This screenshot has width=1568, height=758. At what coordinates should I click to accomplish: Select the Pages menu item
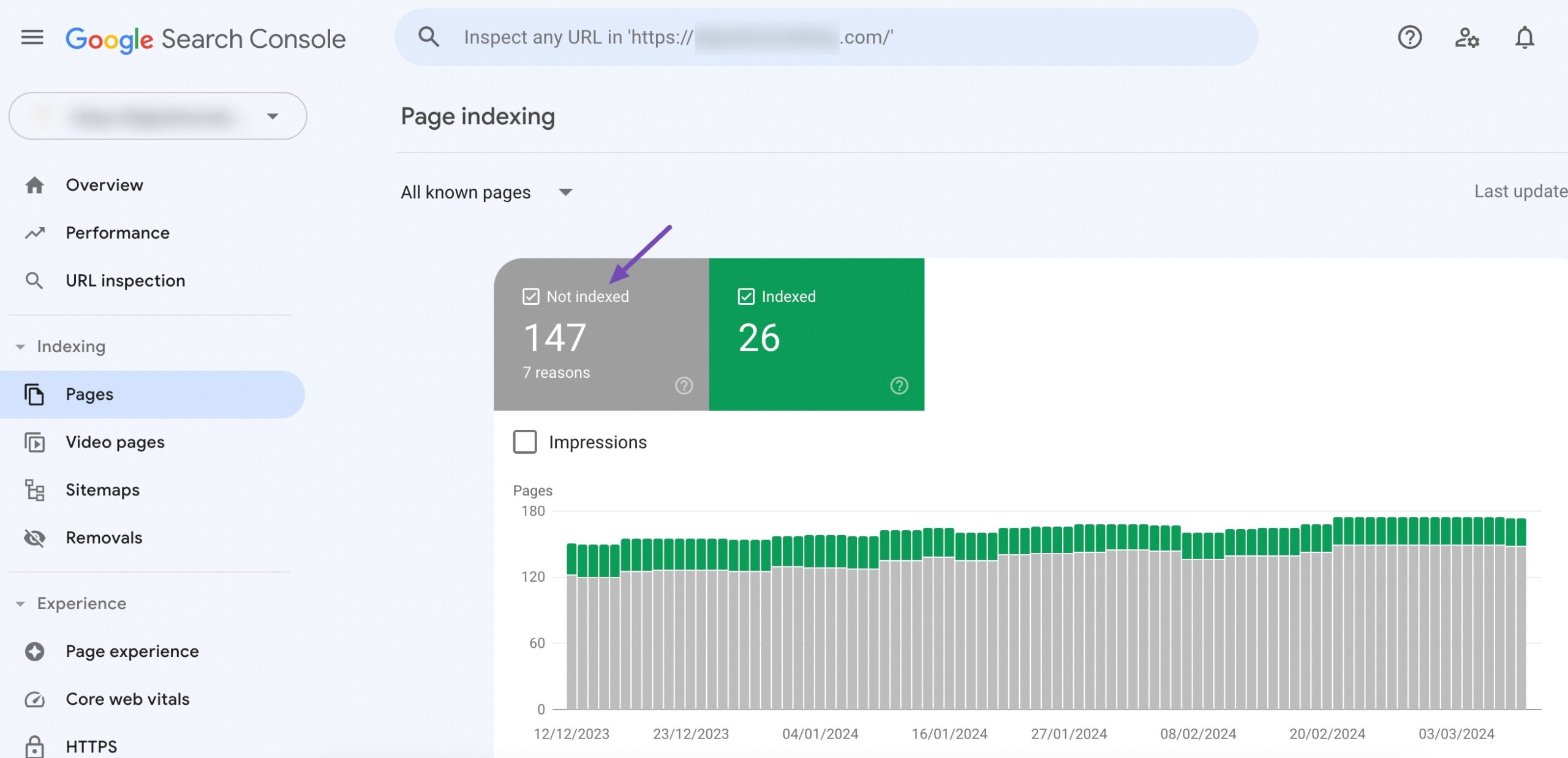[152, 394]
